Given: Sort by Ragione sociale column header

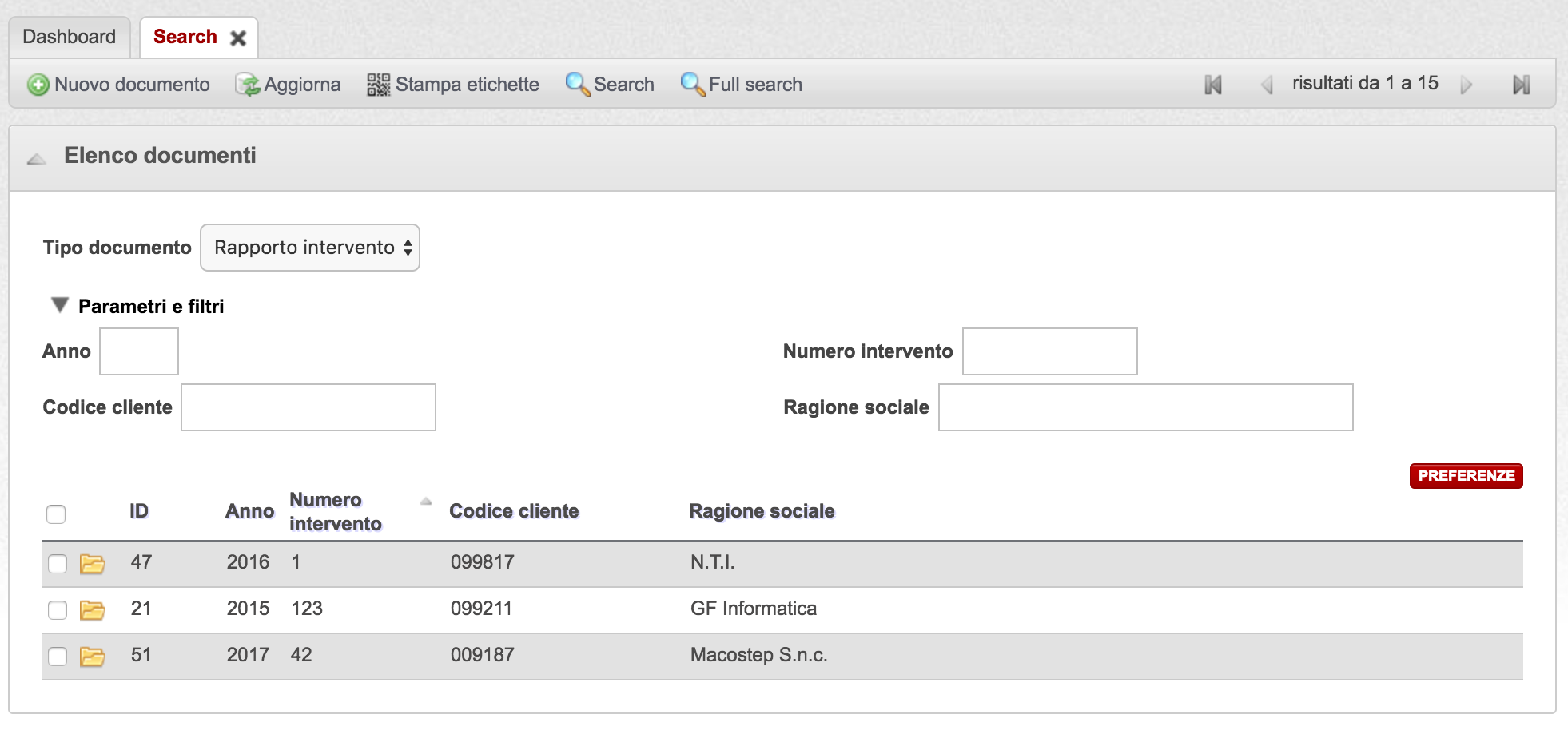Looking at the screenshot, I should [762, 511].
